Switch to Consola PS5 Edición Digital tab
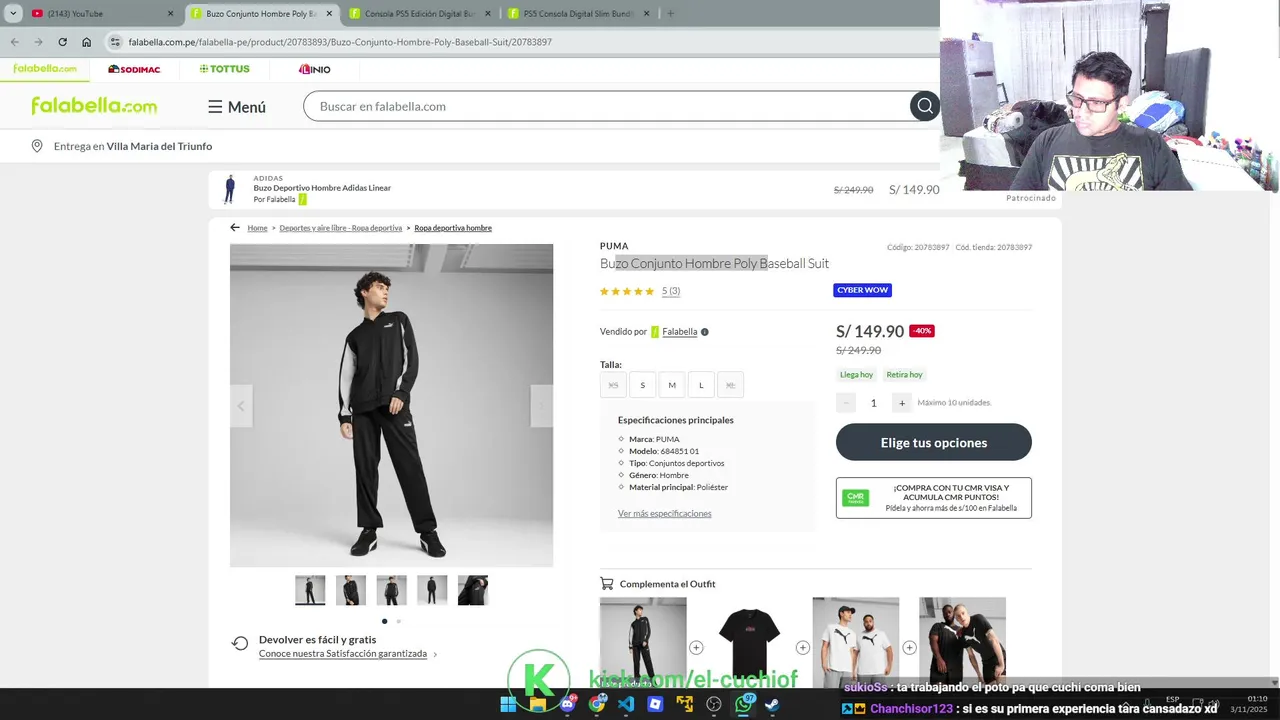 click(x=420, y=14)
